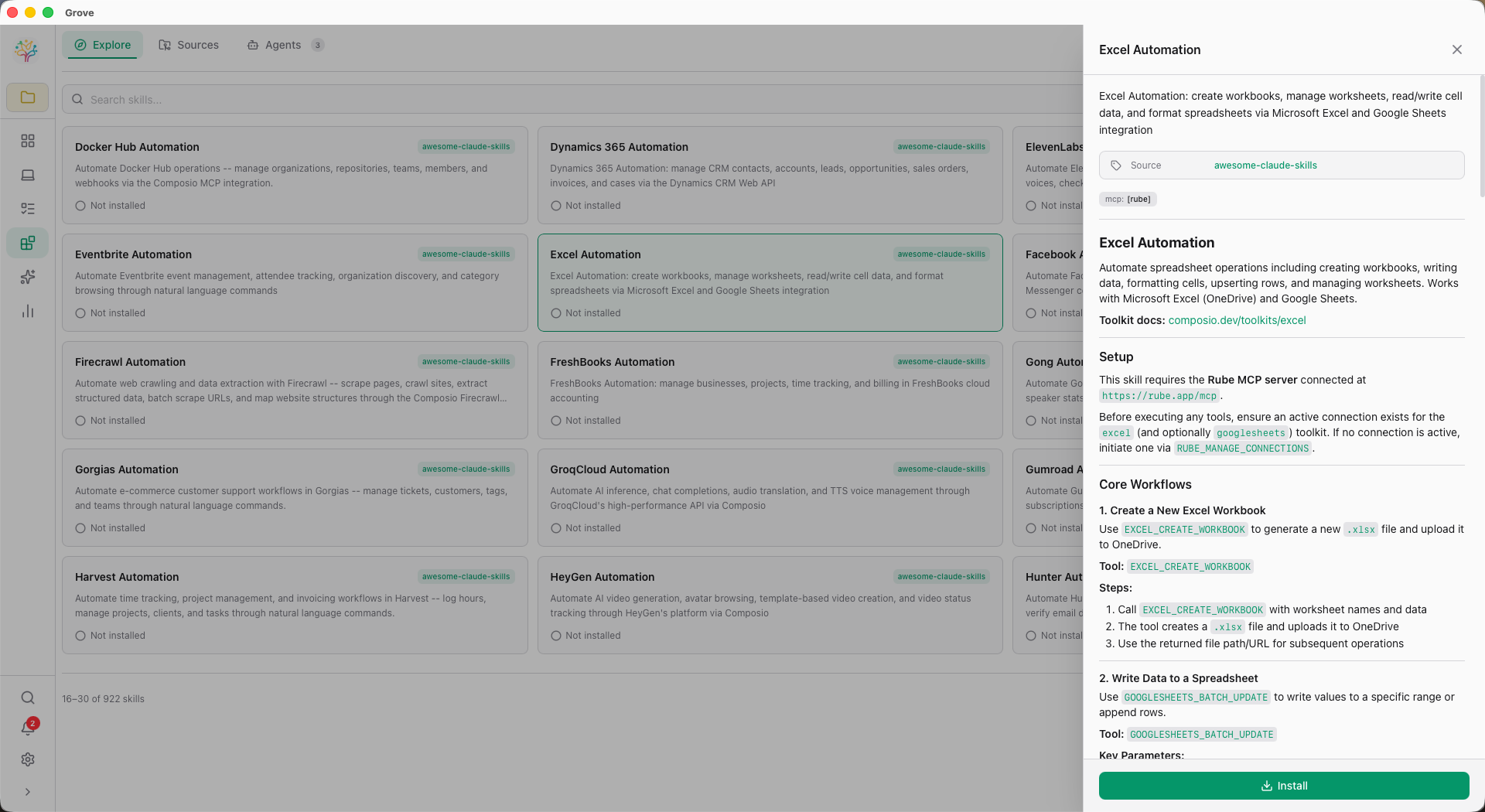
Task: Install the Excel Automation skill
Action: point(1284,786)
